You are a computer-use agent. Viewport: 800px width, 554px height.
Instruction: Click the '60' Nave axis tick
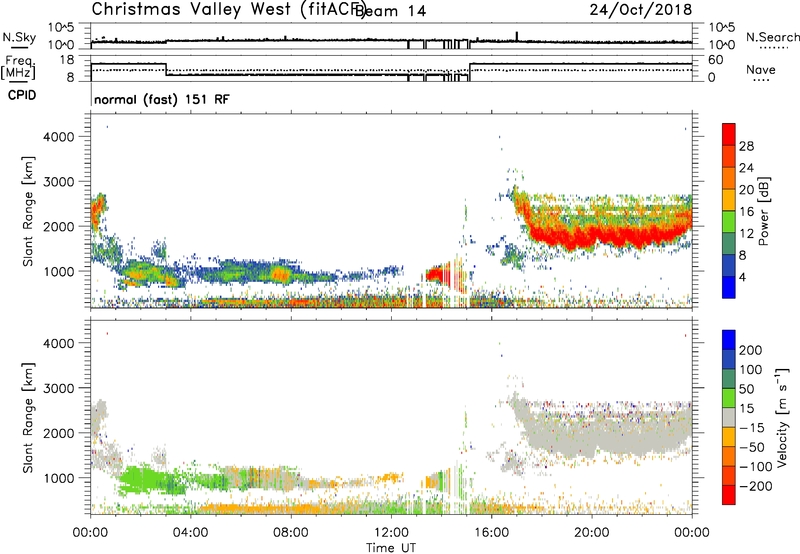coord(716,60)
